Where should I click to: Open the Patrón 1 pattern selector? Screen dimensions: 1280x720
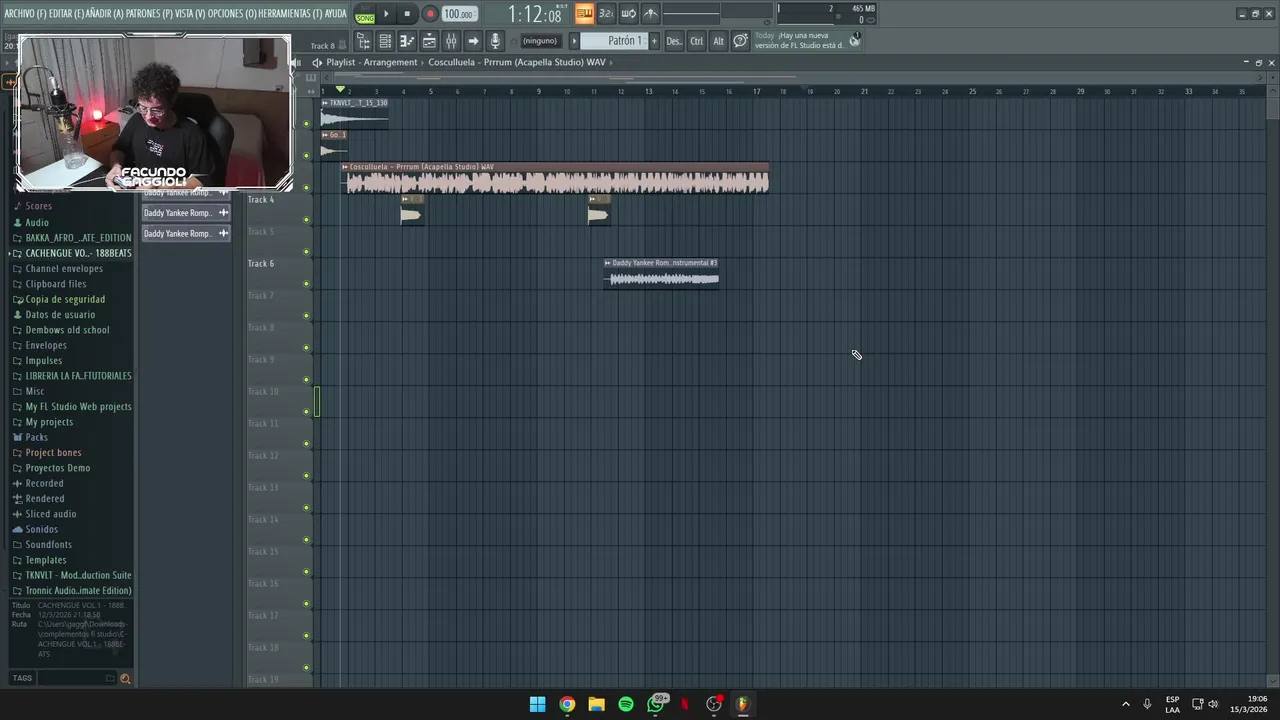pyautogui.click(x=614, y=41)
